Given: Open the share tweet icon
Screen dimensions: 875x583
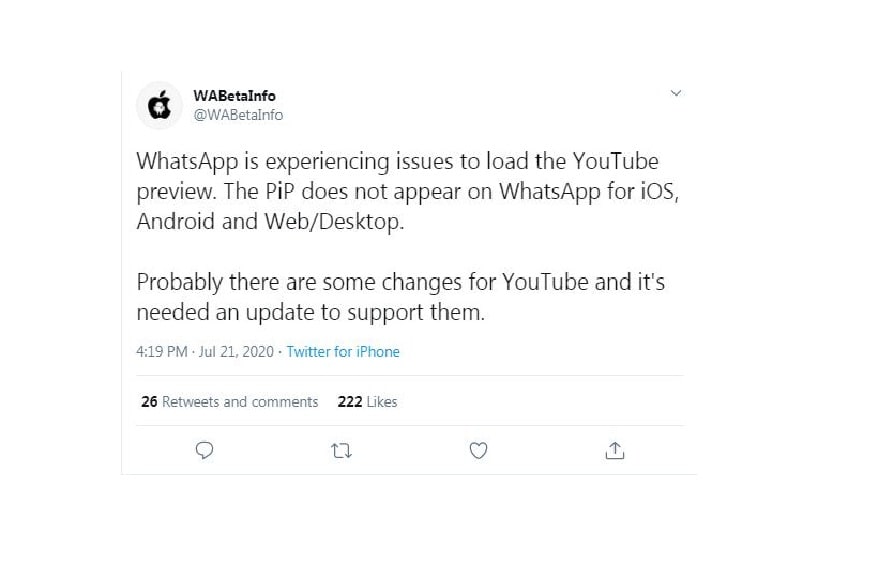Looking at the screenshot, I should click(x=615, y=450).
